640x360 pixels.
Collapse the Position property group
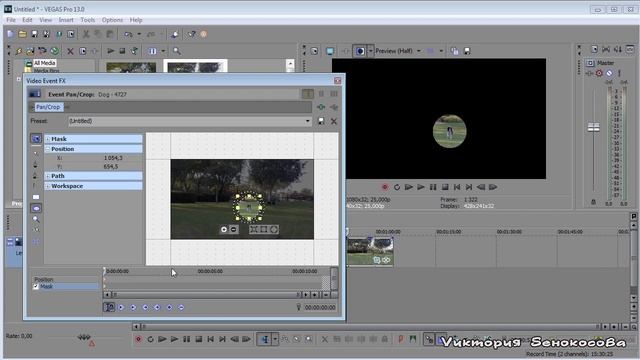pos(48,149)
